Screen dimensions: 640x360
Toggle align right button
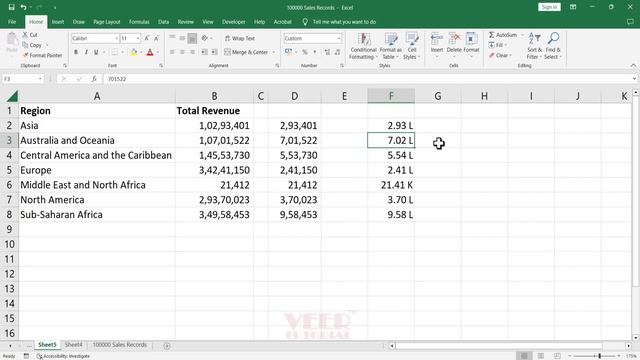192,52
